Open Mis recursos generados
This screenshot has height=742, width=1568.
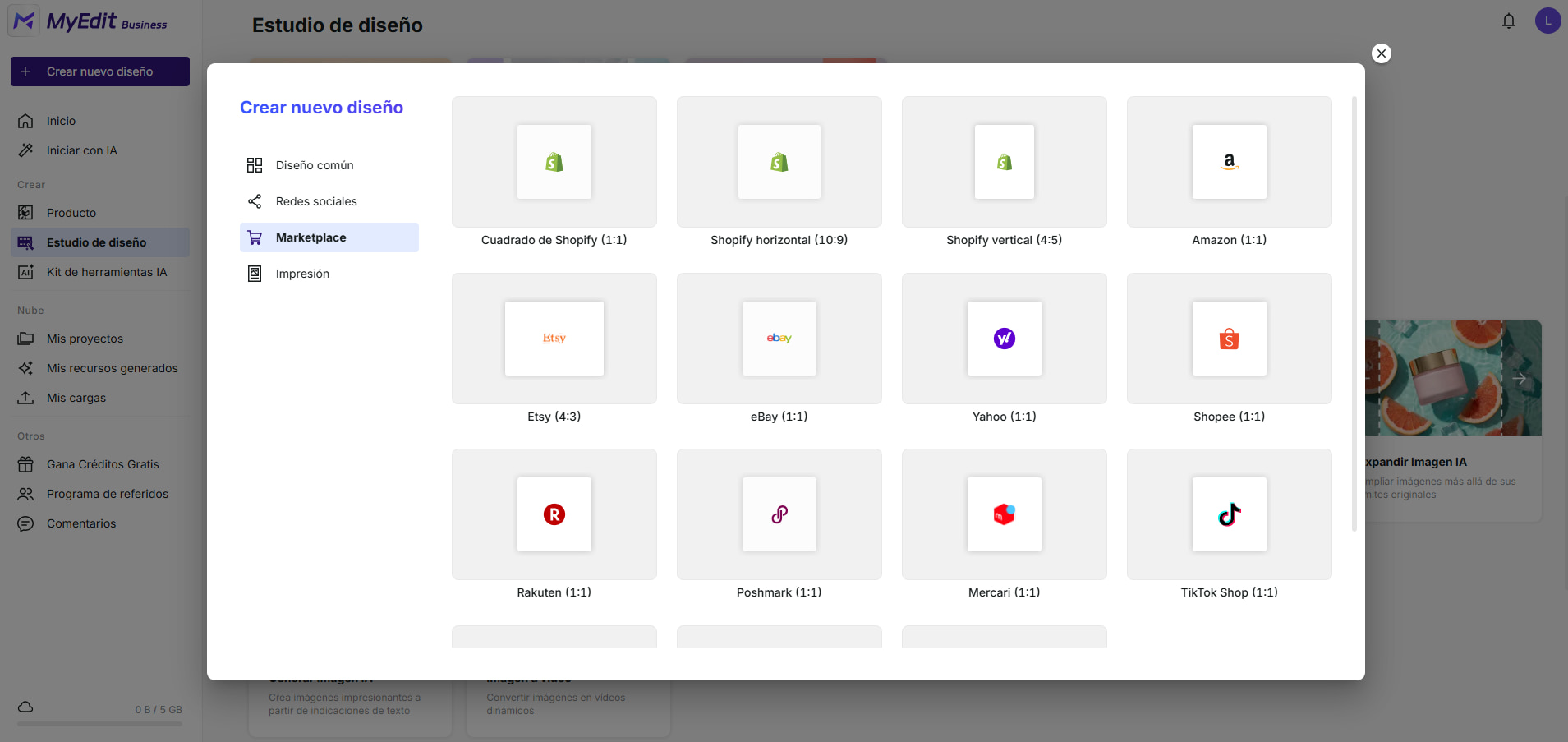click(100, 368)
